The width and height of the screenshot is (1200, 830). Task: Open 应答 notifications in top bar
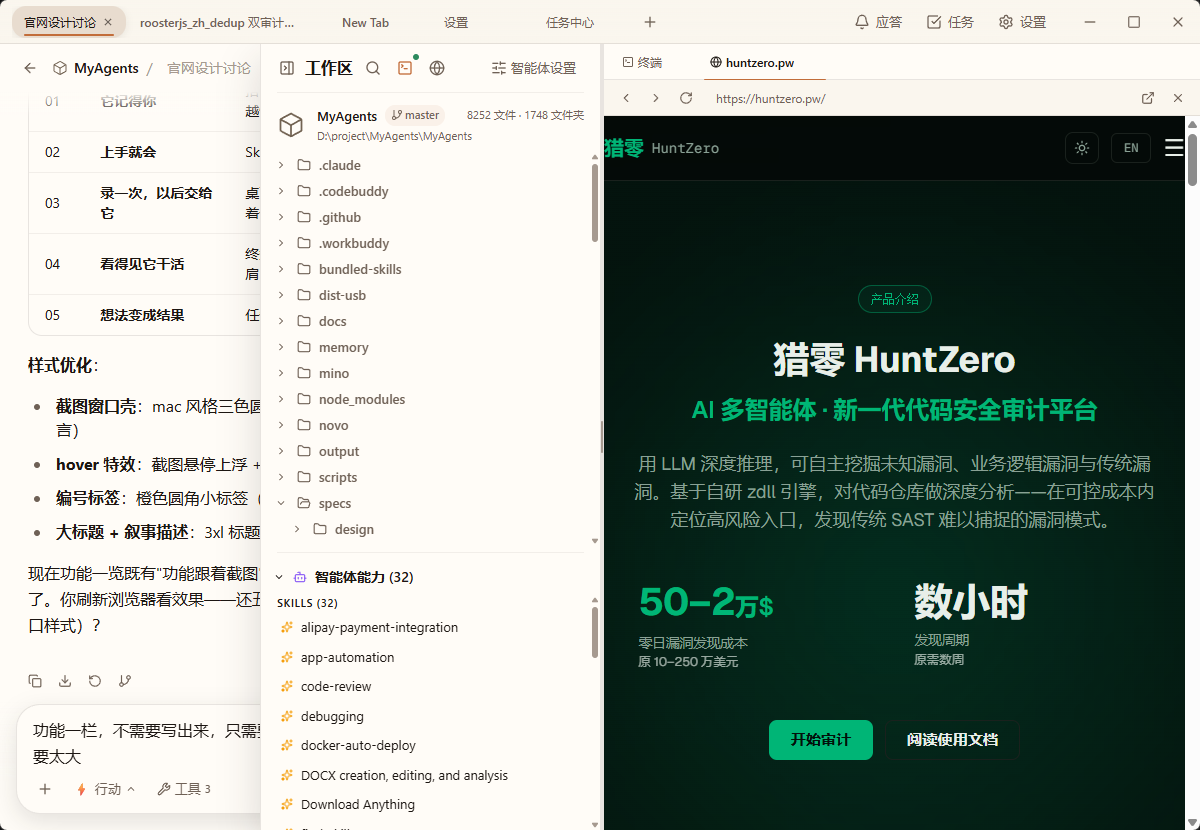(878, 22)
